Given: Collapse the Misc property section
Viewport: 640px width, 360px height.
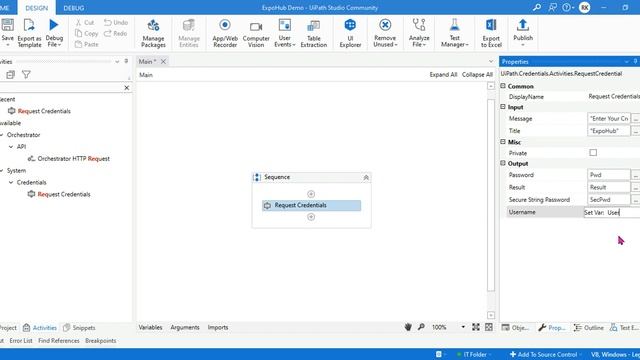Looking at the screenshot, I should coord(503,142).
